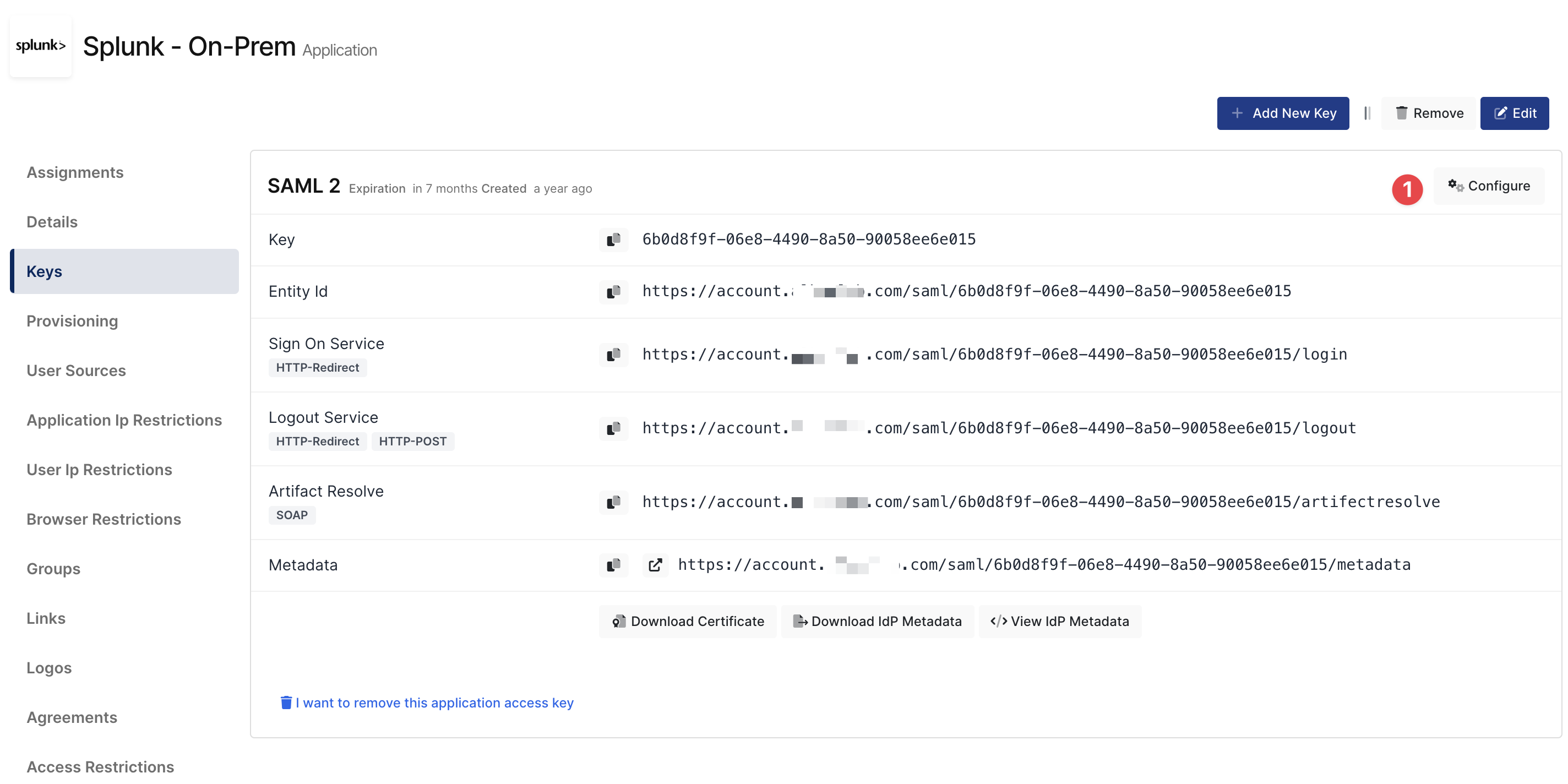Open Metadata URL in new window icon

pyautogui.click(x=655, y=565)
